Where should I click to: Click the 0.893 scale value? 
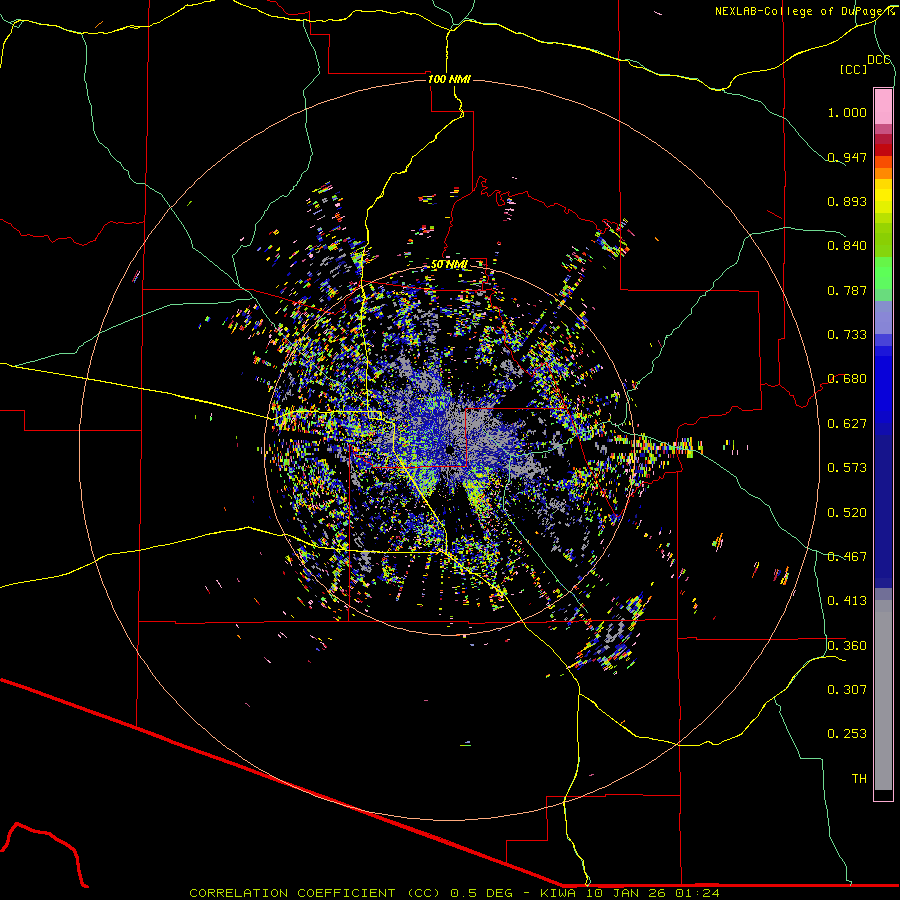pos(847,201)
